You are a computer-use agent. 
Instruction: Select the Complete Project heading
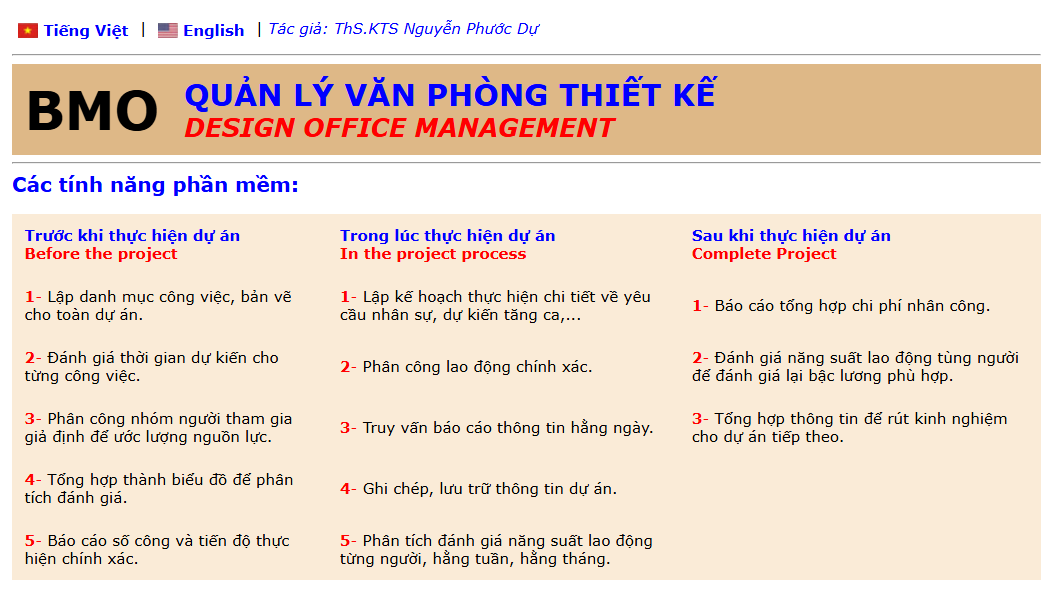pyautogui.click(x=764, y=254)
